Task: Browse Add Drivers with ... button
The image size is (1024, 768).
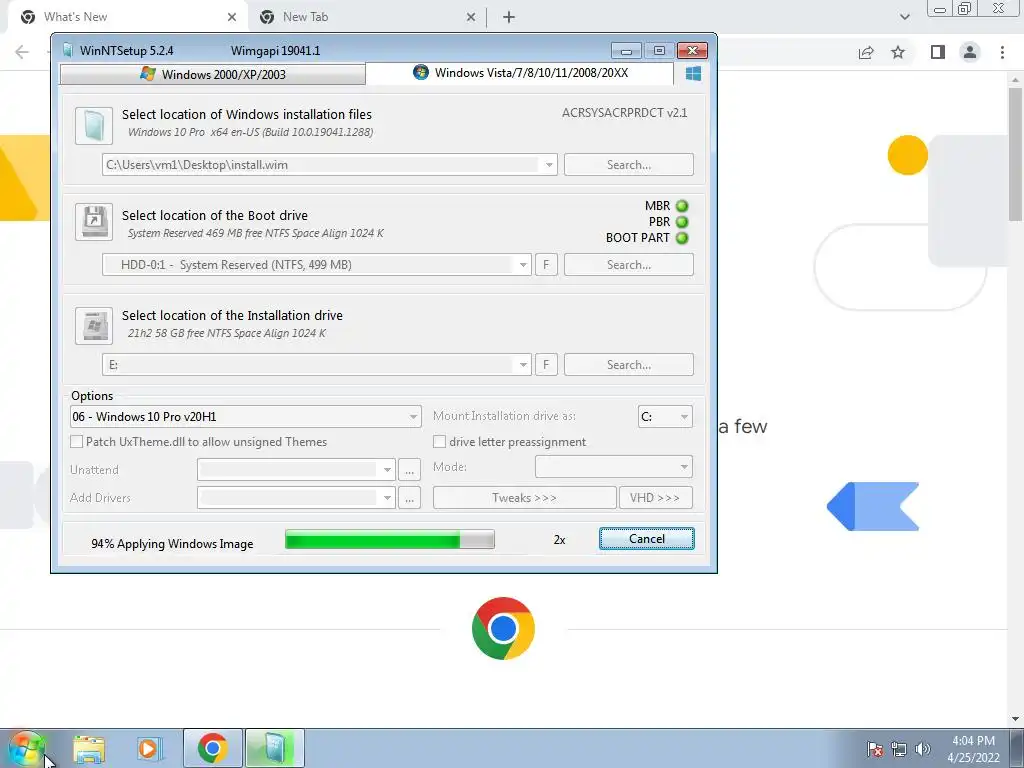Action: tap(409, 498)
